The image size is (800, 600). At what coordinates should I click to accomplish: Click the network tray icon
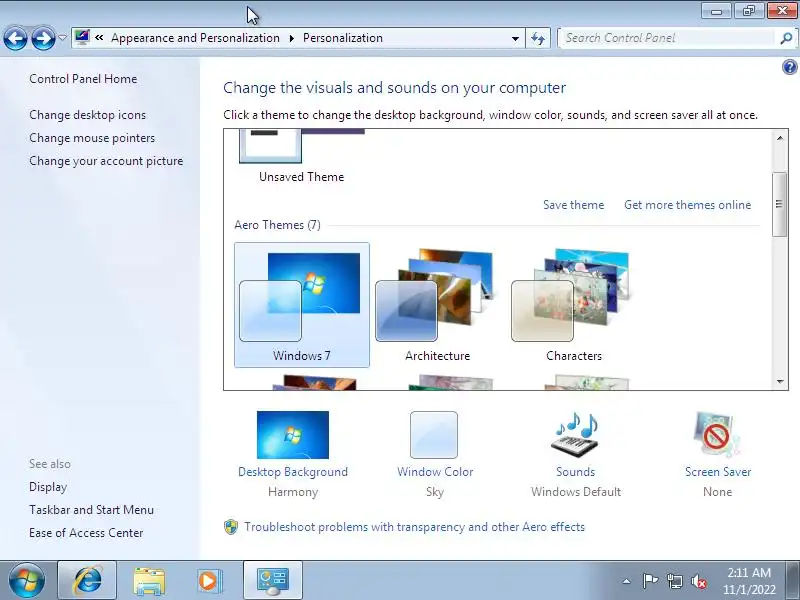point(674,581)
